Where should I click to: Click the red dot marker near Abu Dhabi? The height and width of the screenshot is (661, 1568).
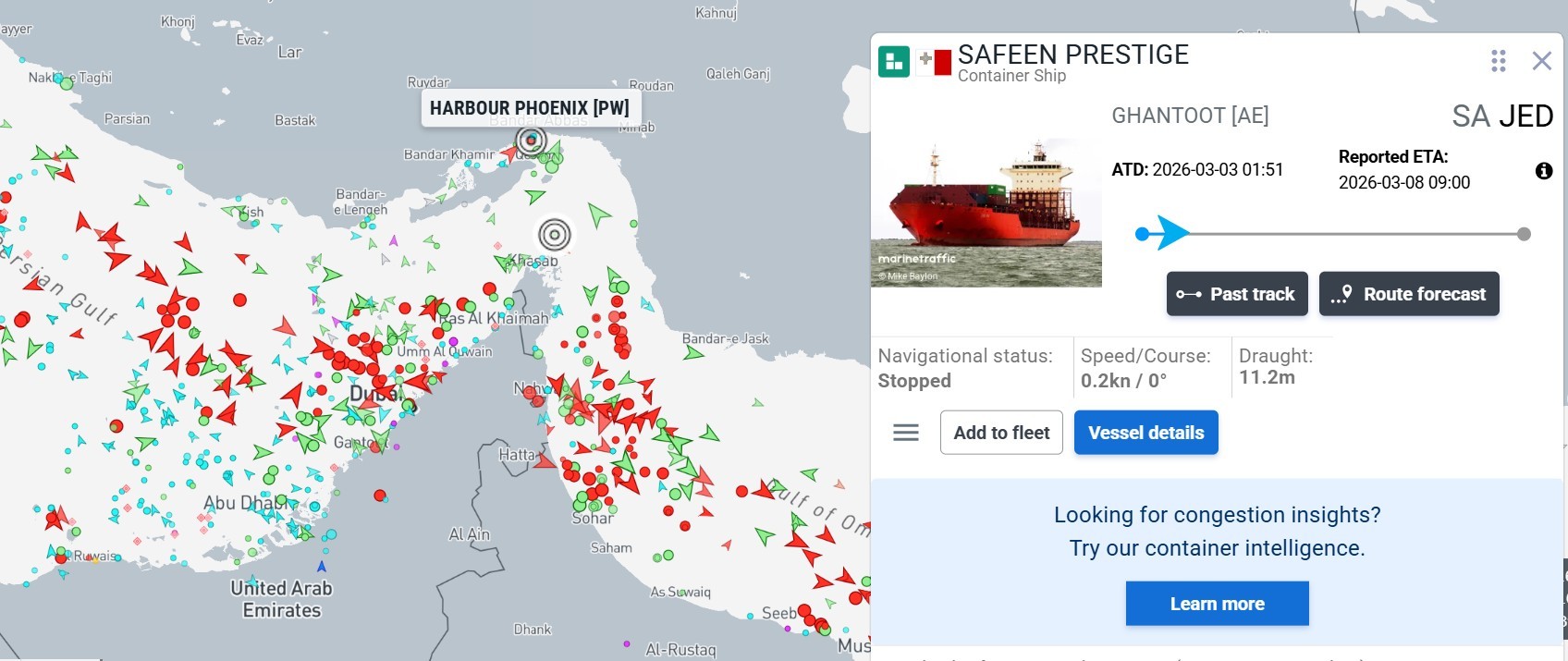tap(379, 496)
